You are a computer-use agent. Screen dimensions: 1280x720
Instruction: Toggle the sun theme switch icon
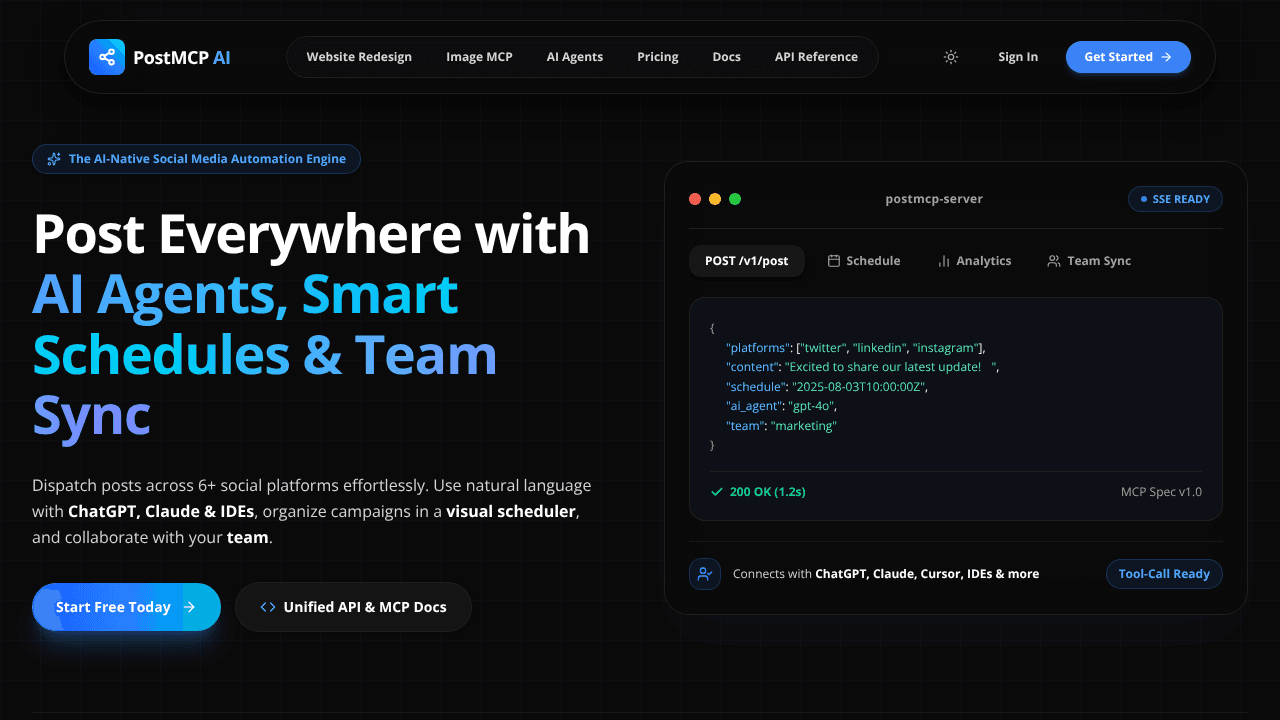[x=951, y=57]
